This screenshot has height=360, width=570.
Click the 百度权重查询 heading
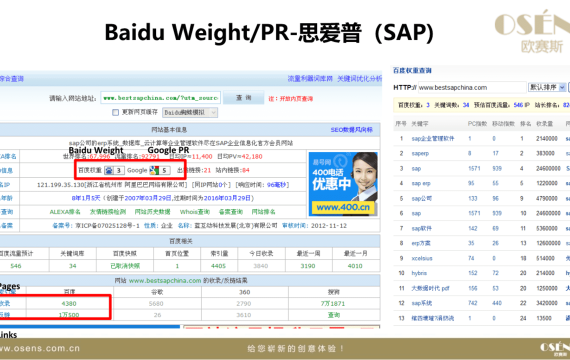coord(412,71)
